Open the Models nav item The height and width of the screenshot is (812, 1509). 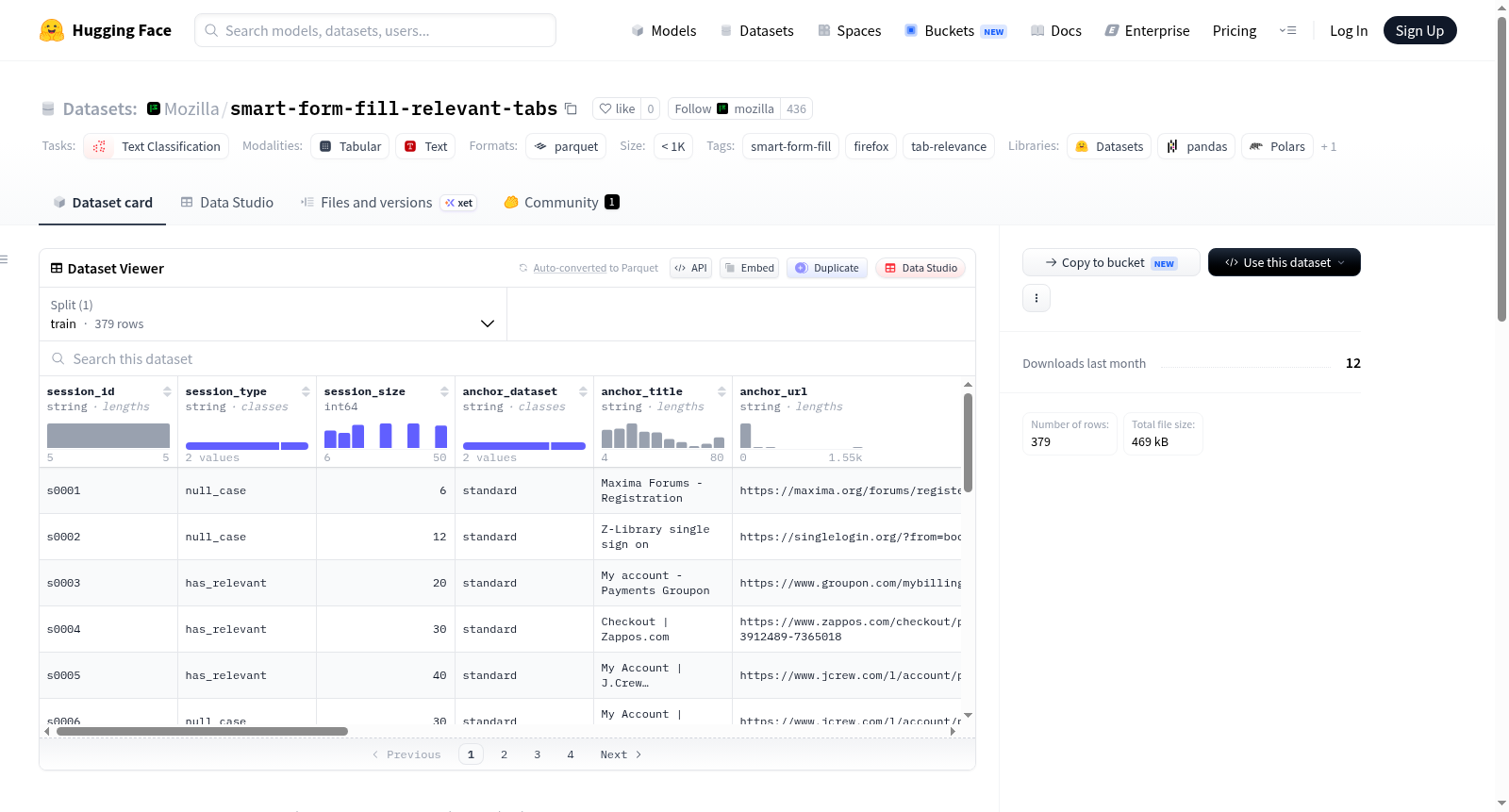point(664,30)
